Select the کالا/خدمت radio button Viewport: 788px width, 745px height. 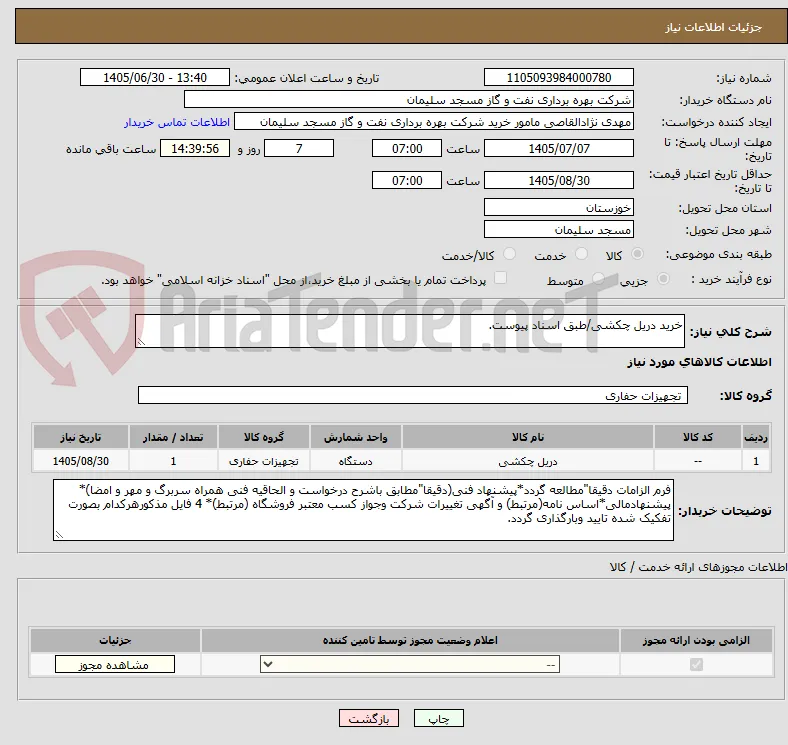510,254
